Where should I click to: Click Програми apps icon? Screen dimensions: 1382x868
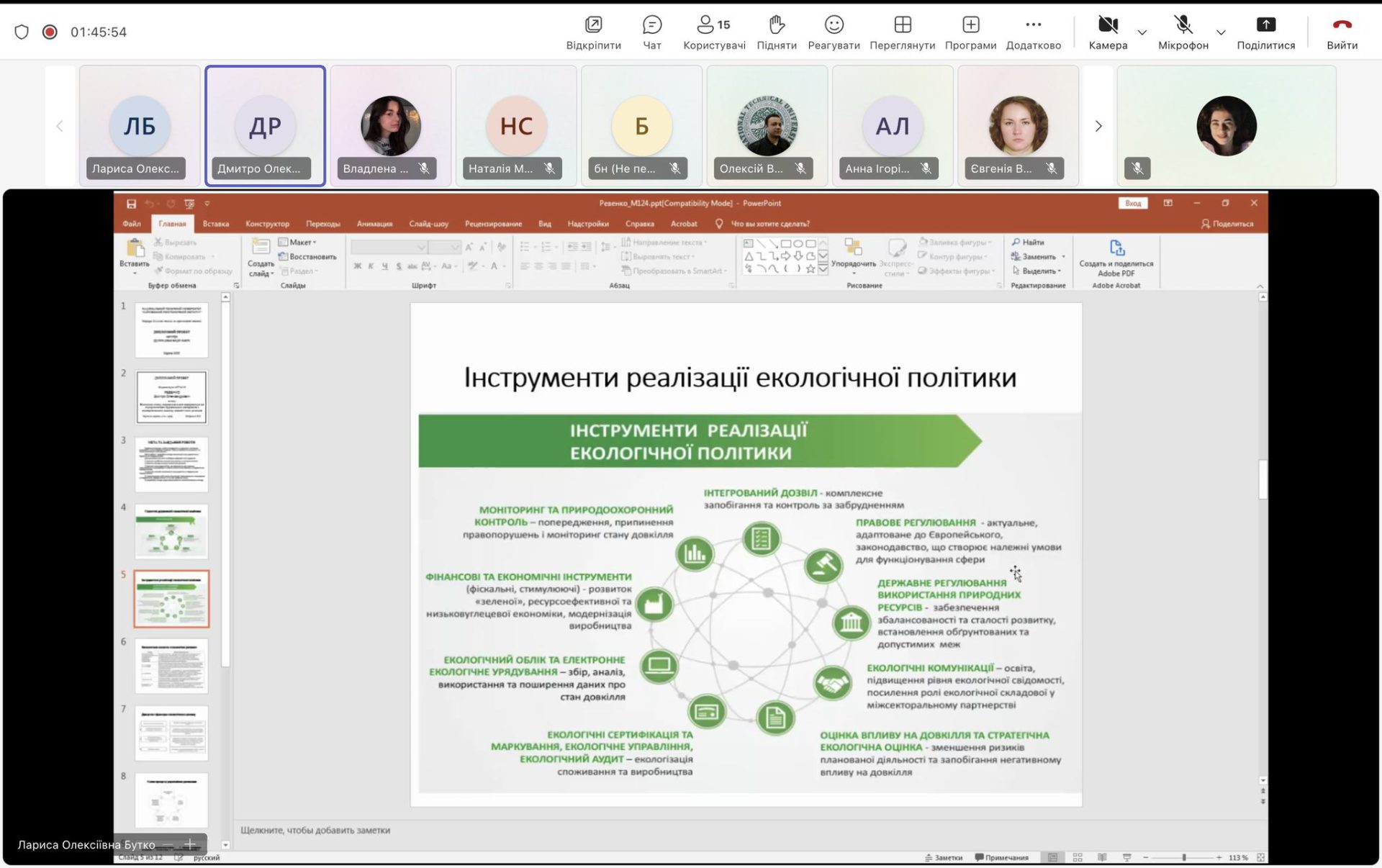pyautogui.click(x=970, y=32)
